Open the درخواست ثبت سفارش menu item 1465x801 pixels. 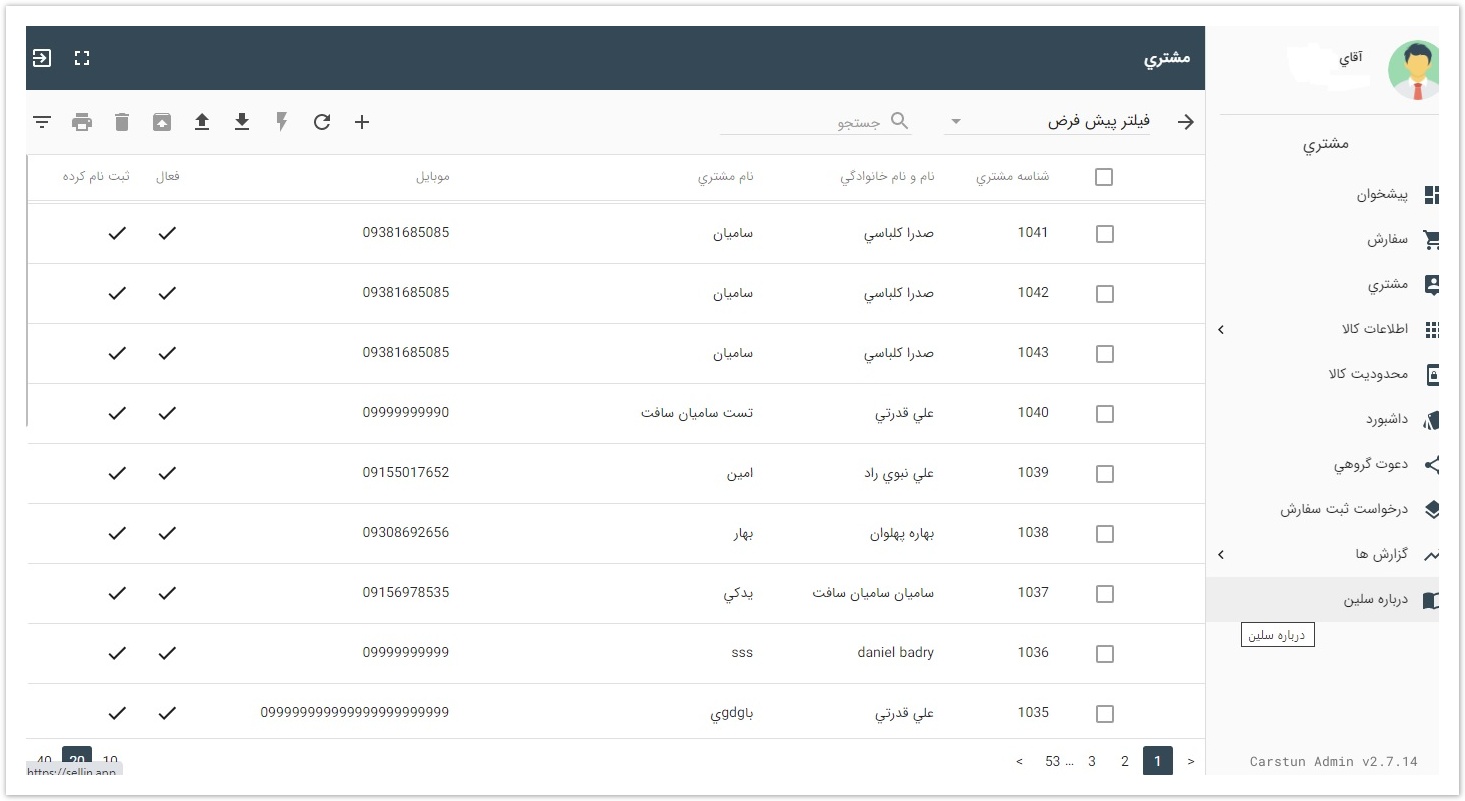(x=1322, y=509)
